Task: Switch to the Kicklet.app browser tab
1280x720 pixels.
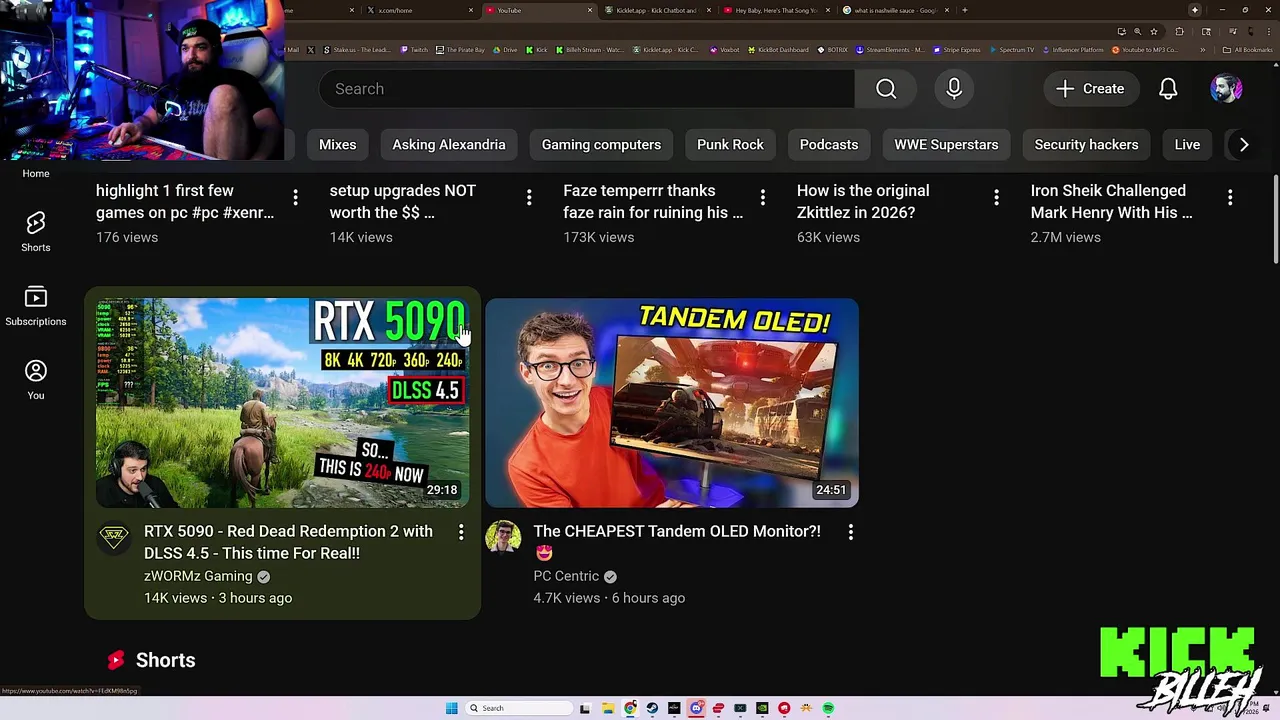Action: point(657,10)
